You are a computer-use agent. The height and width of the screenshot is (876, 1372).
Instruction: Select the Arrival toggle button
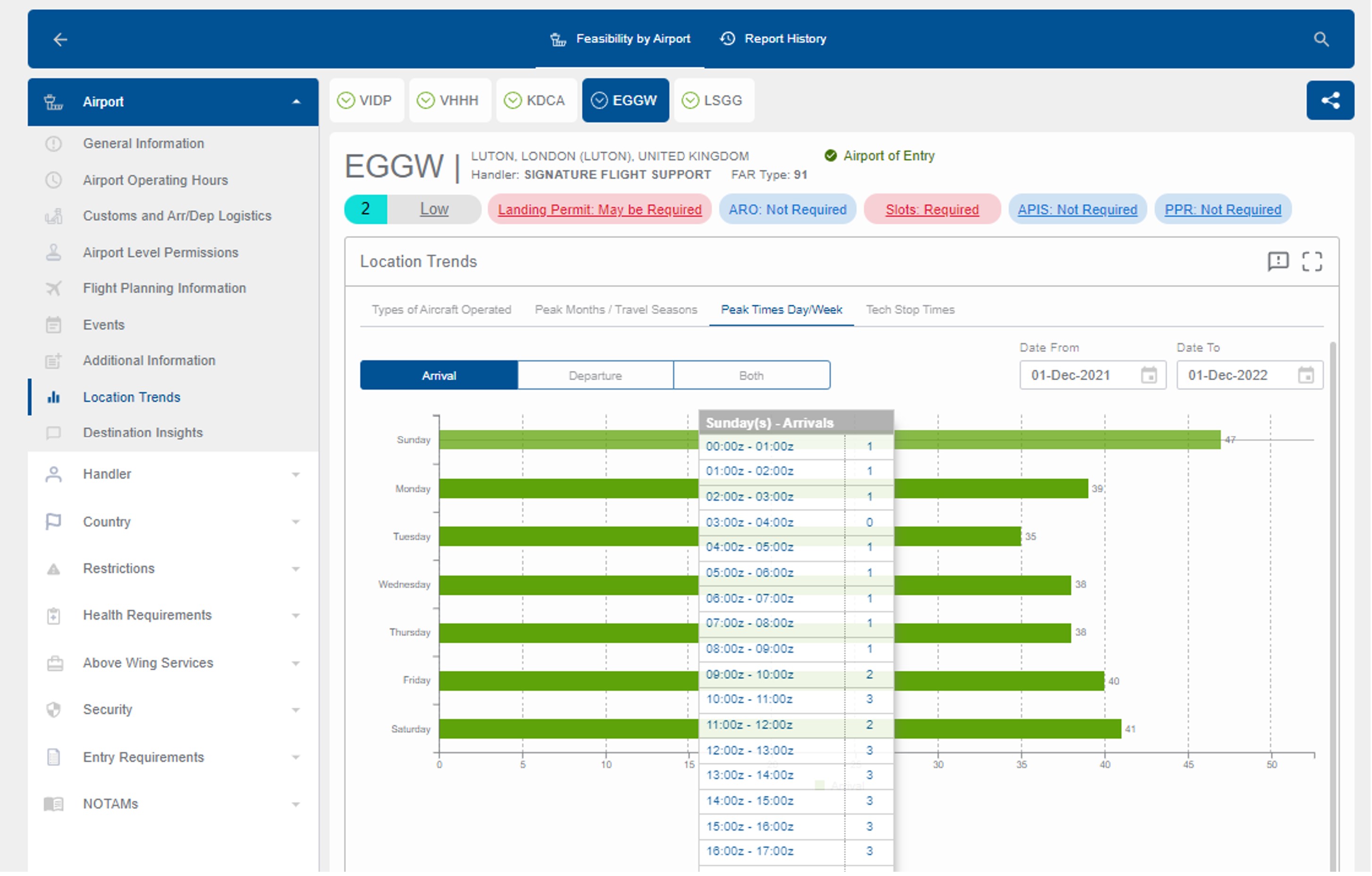pos(439,375)
